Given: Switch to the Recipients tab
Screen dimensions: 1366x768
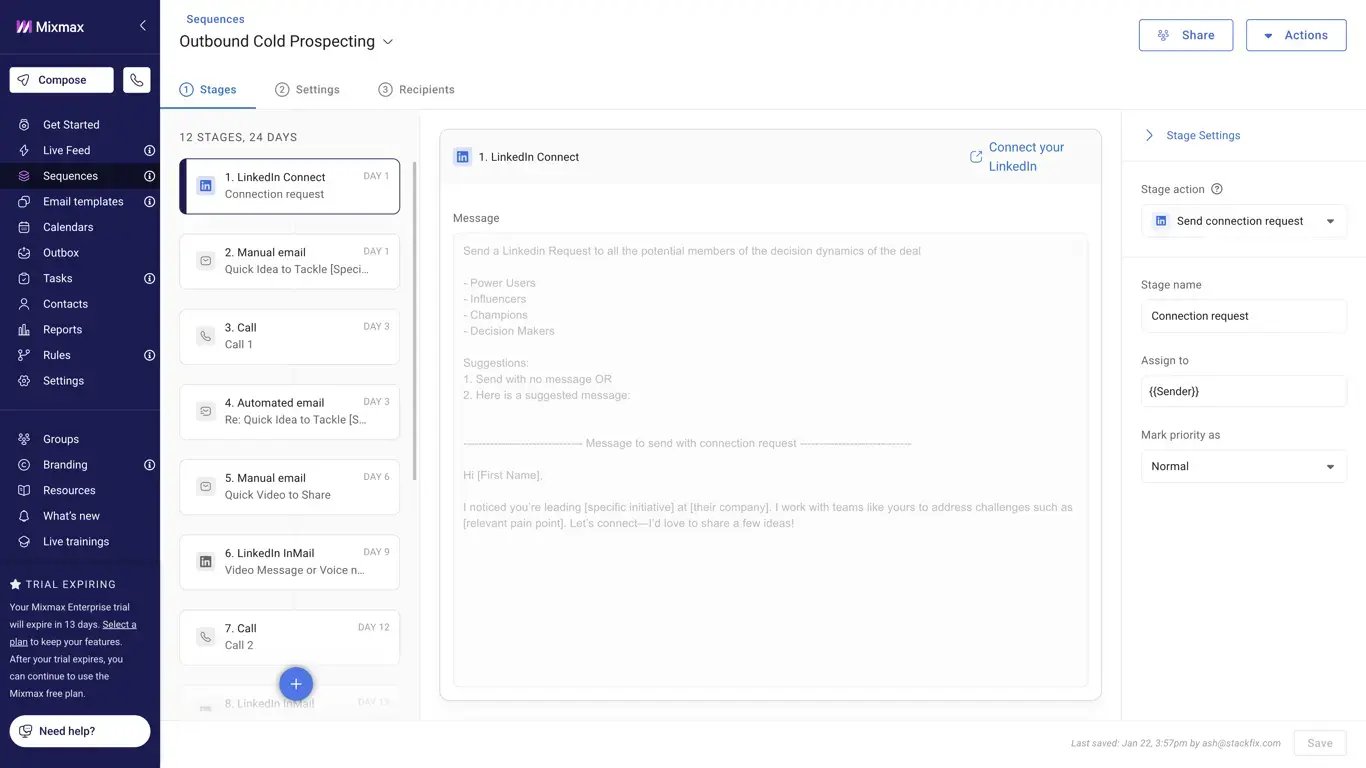Looking at the screenshot, I should [x=416, y=90].
